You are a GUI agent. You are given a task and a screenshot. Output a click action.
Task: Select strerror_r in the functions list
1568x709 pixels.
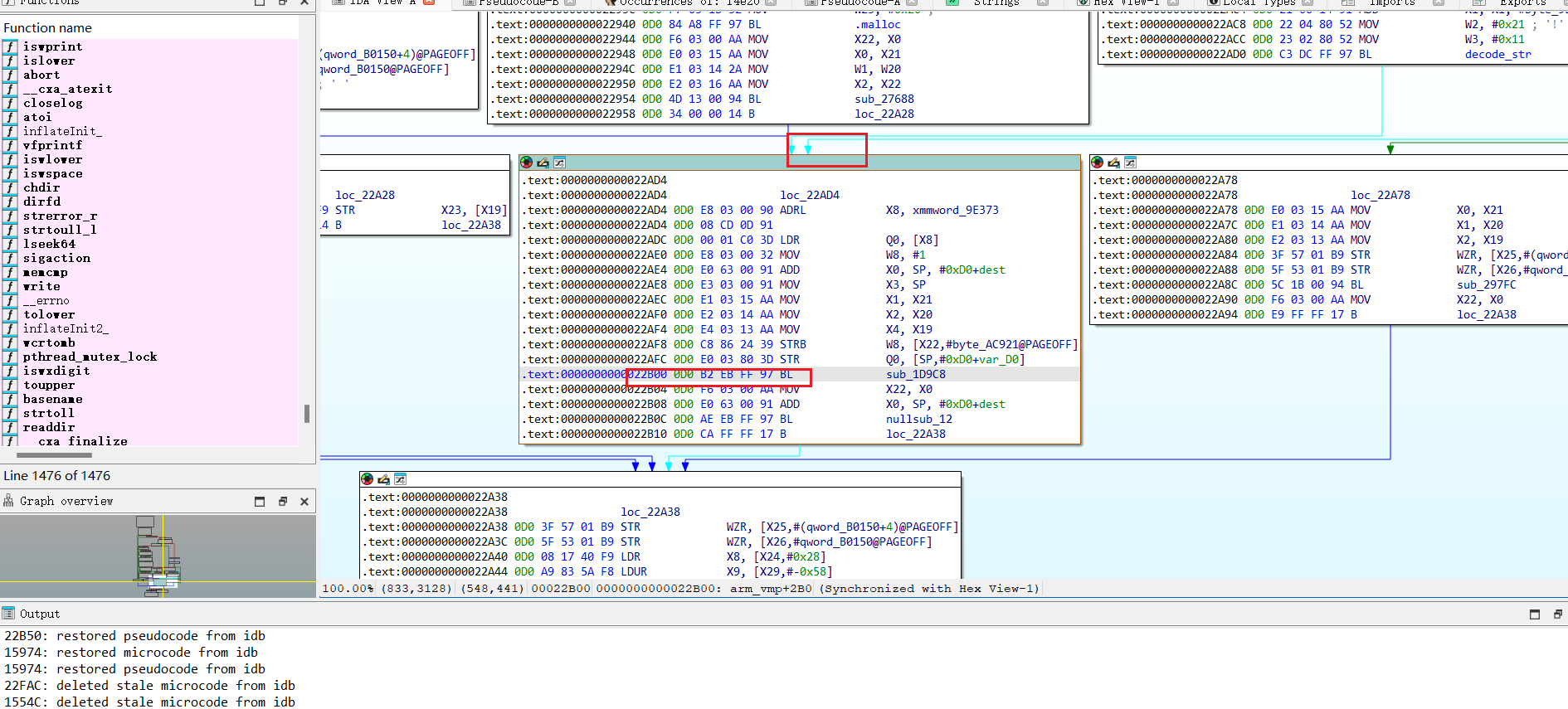tap(60, 216)
